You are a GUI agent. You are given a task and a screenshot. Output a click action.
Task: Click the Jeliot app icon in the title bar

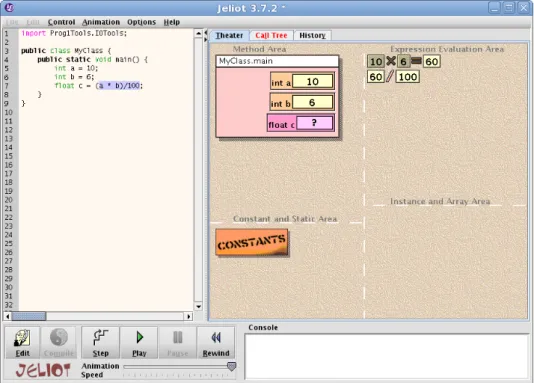click(10, 7)
